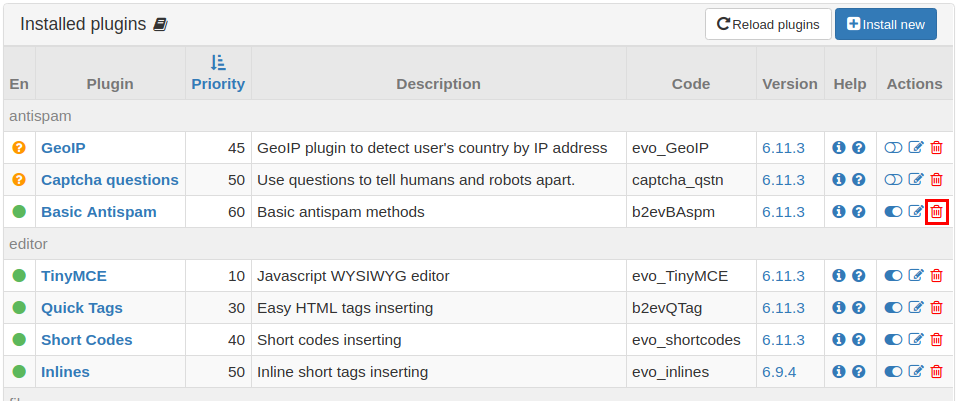The width and height of the screenshot is (958, 401).
Task: Delete the Inlines plugin trash icon
Action: point(936,371)
